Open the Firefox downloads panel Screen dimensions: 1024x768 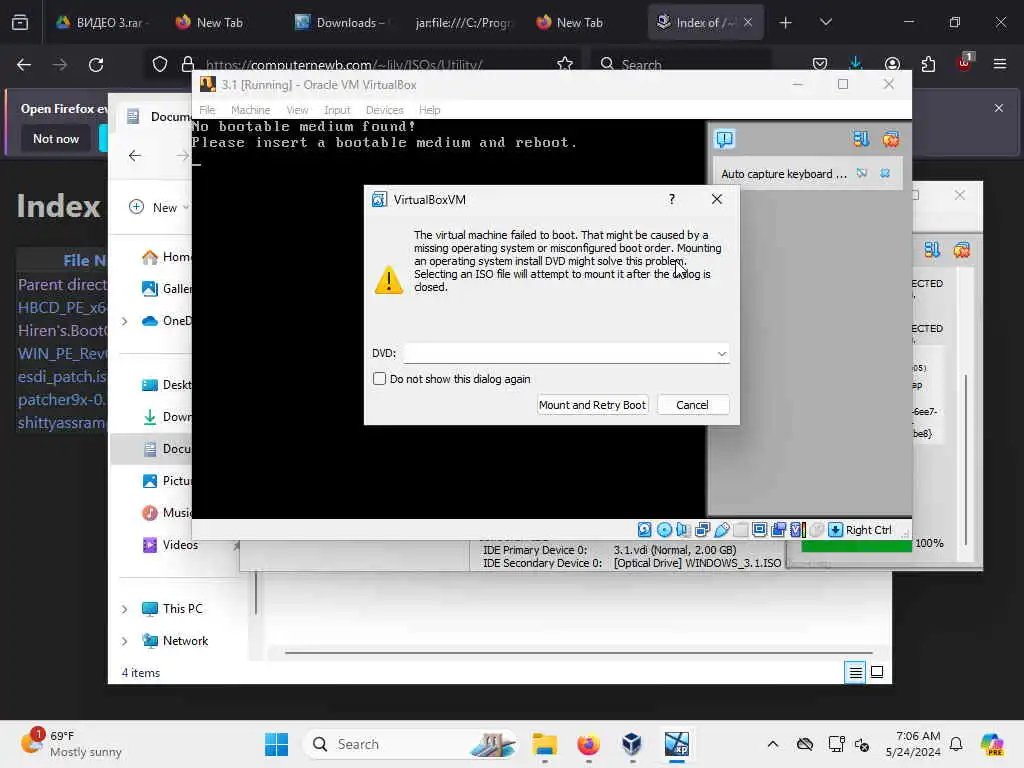[x=856, y=64]
